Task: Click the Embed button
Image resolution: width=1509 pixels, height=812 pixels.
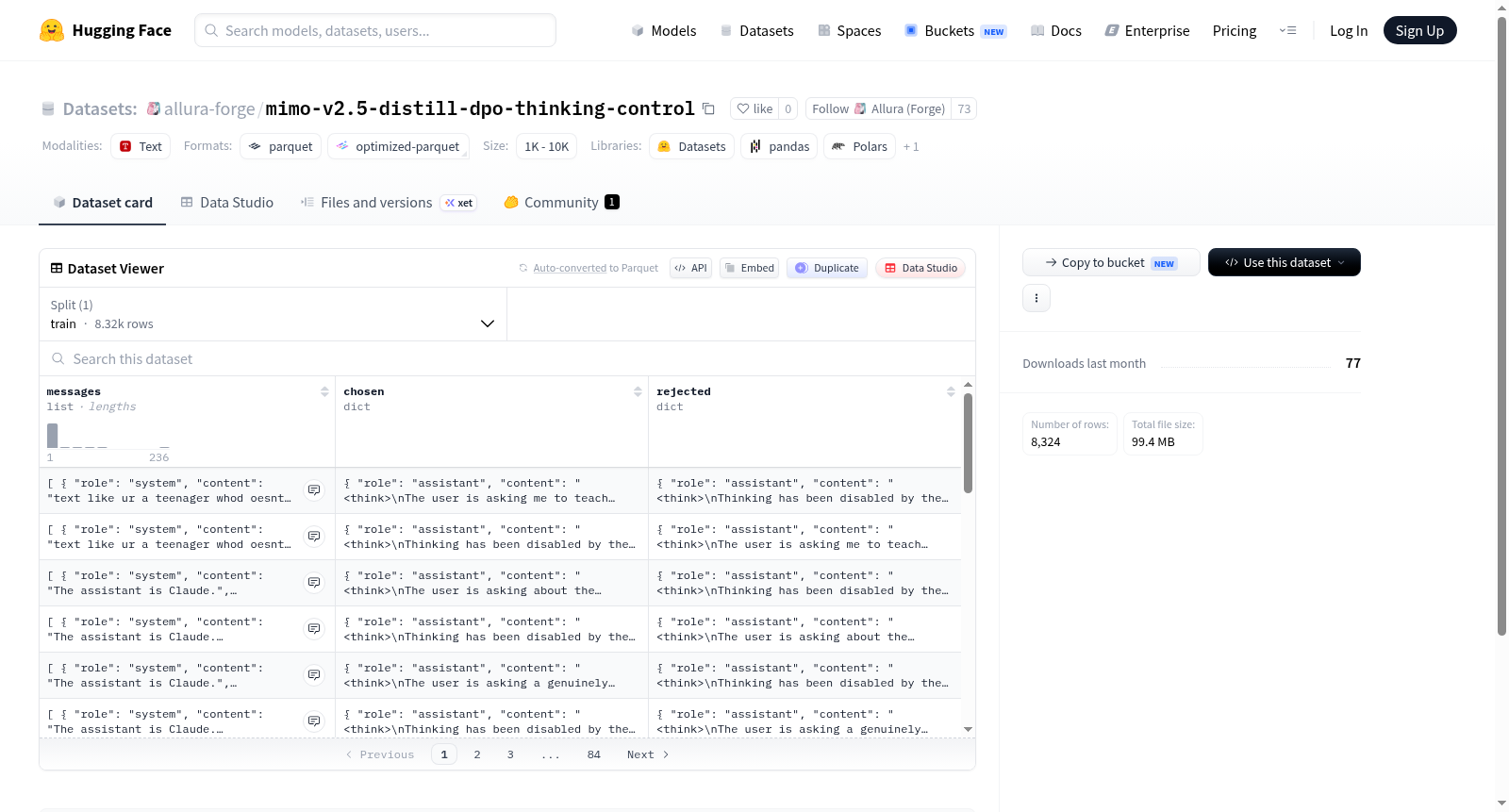Action: (x=750, y=268)
